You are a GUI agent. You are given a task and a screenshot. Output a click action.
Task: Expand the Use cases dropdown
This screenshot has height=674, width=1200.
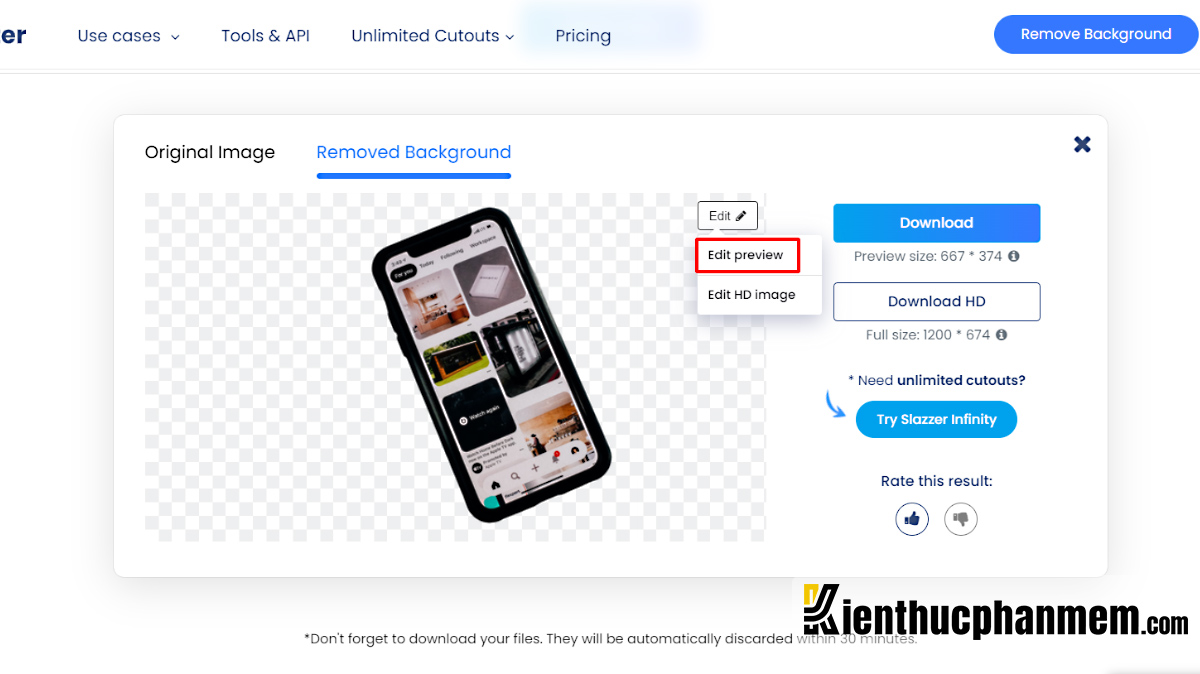pyautogui.click(x=128, y=36)
